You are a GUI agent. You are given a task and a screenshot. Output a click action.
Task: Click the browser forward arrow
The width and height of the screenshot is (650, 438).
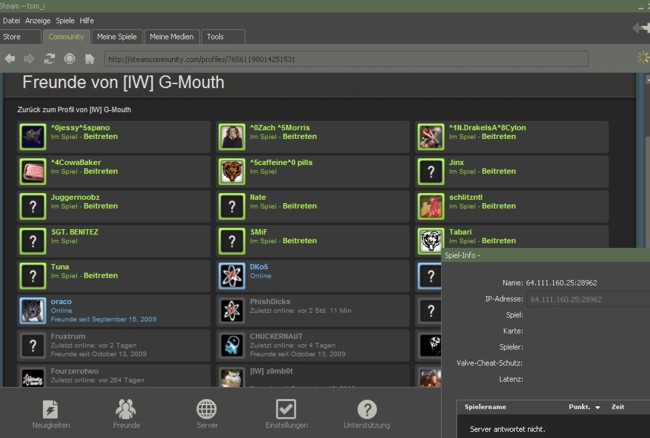coord(30,59)
